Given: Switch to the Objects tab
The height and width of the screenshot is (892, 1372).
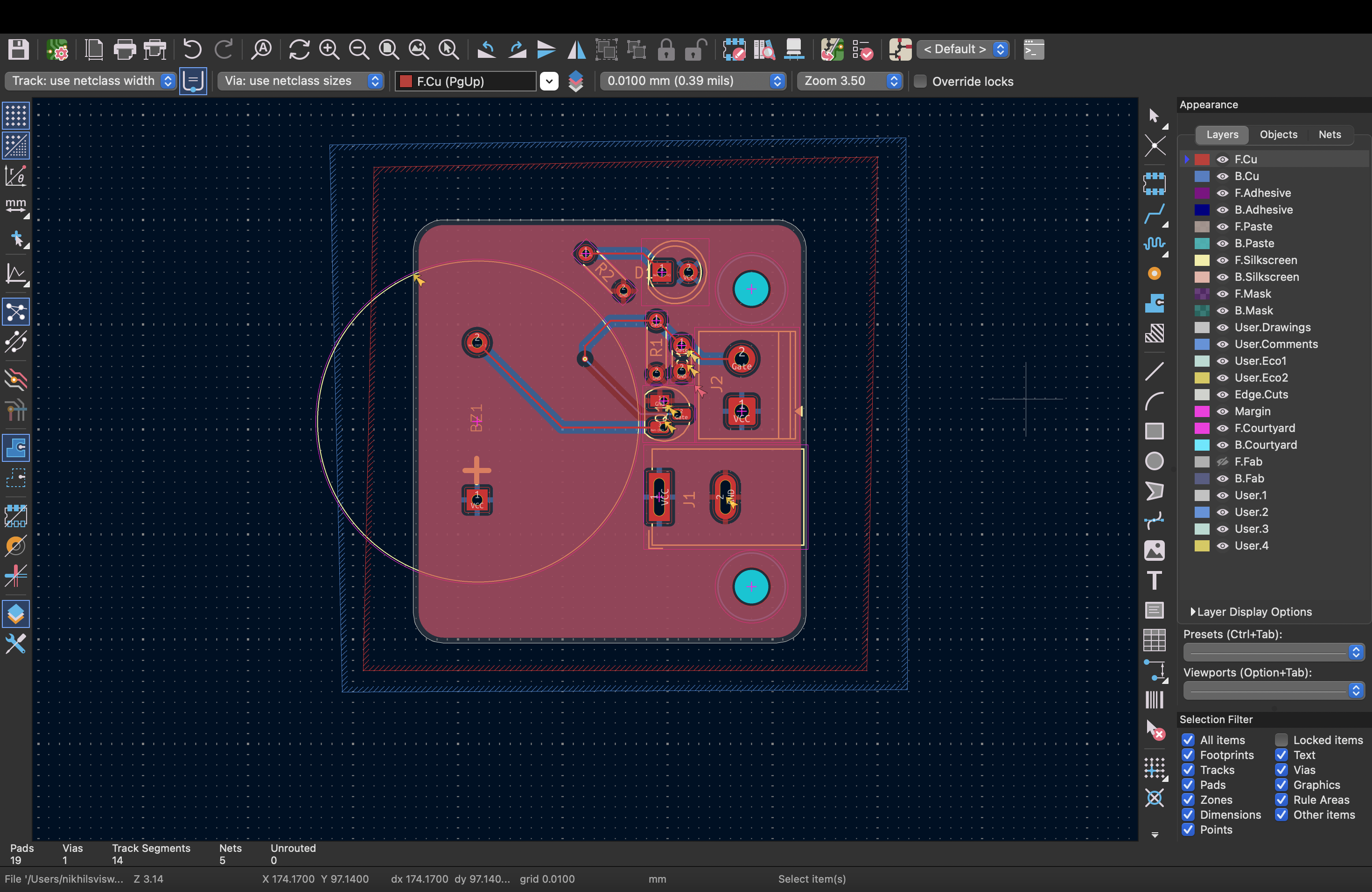Looking at the screenshot, I should tap(1278, 134).
